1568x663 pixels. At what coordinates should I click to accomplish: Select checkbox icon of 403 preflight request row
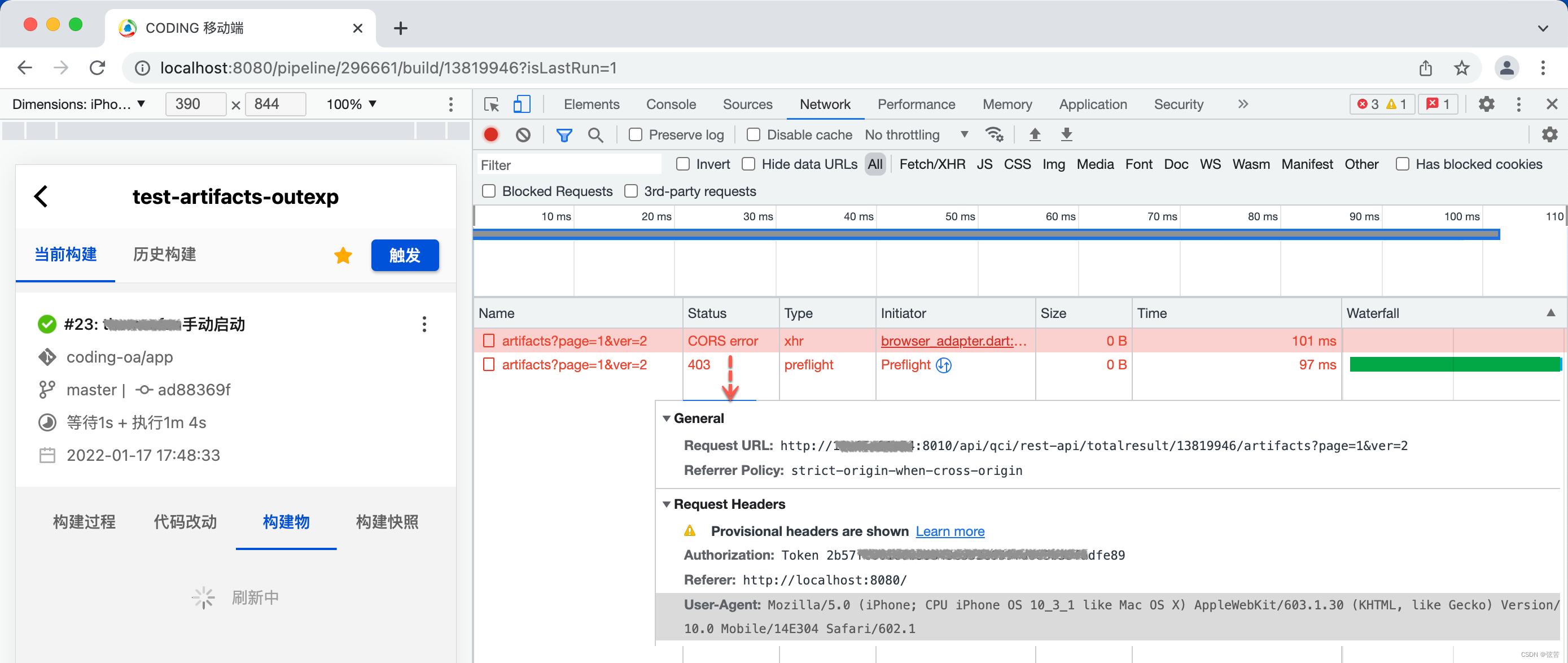pos(489,365)
